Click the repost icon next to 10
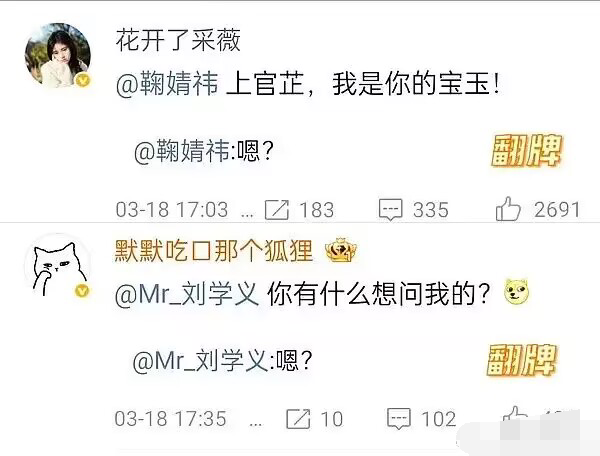Image resolution: width=600 pixels, height=456 pixels. click(x=298, y=419)
